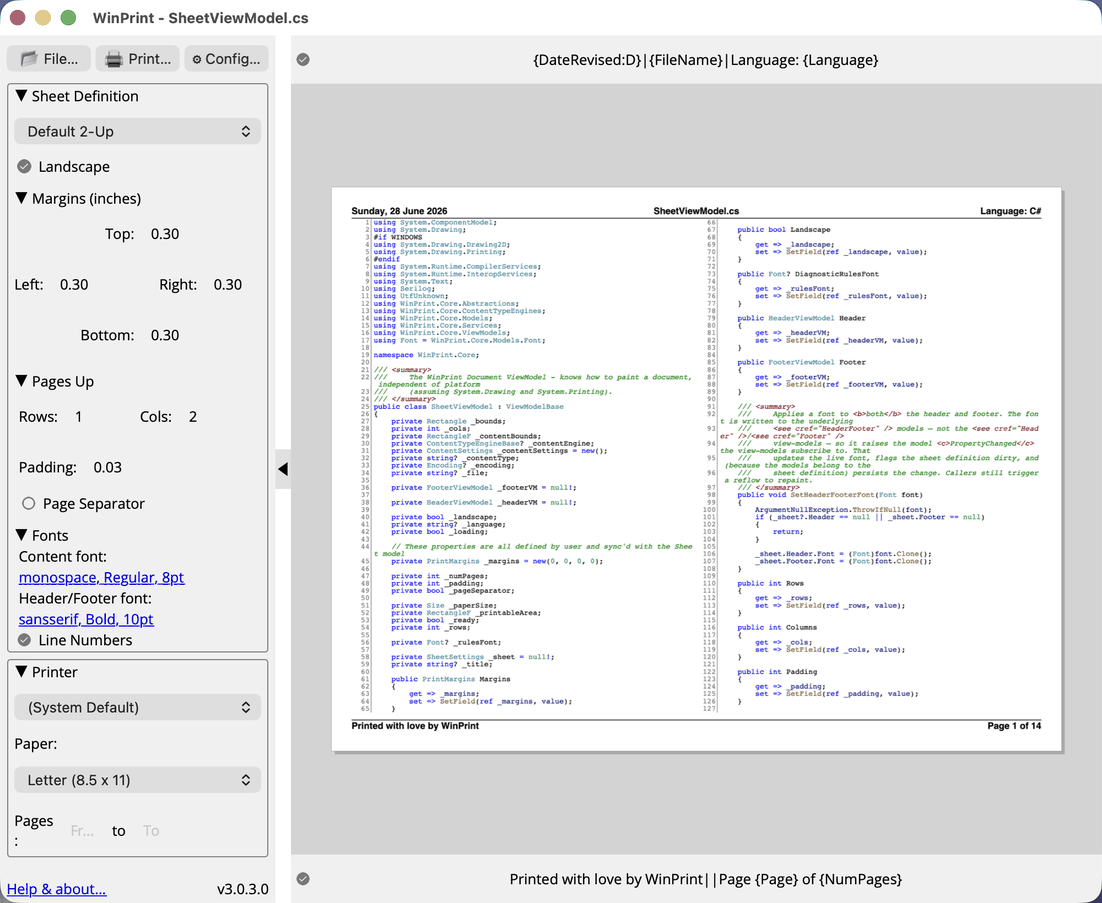Collapse the Pages Up section
This screenshot has width=1102, height=903.
[x=22, y=382]
